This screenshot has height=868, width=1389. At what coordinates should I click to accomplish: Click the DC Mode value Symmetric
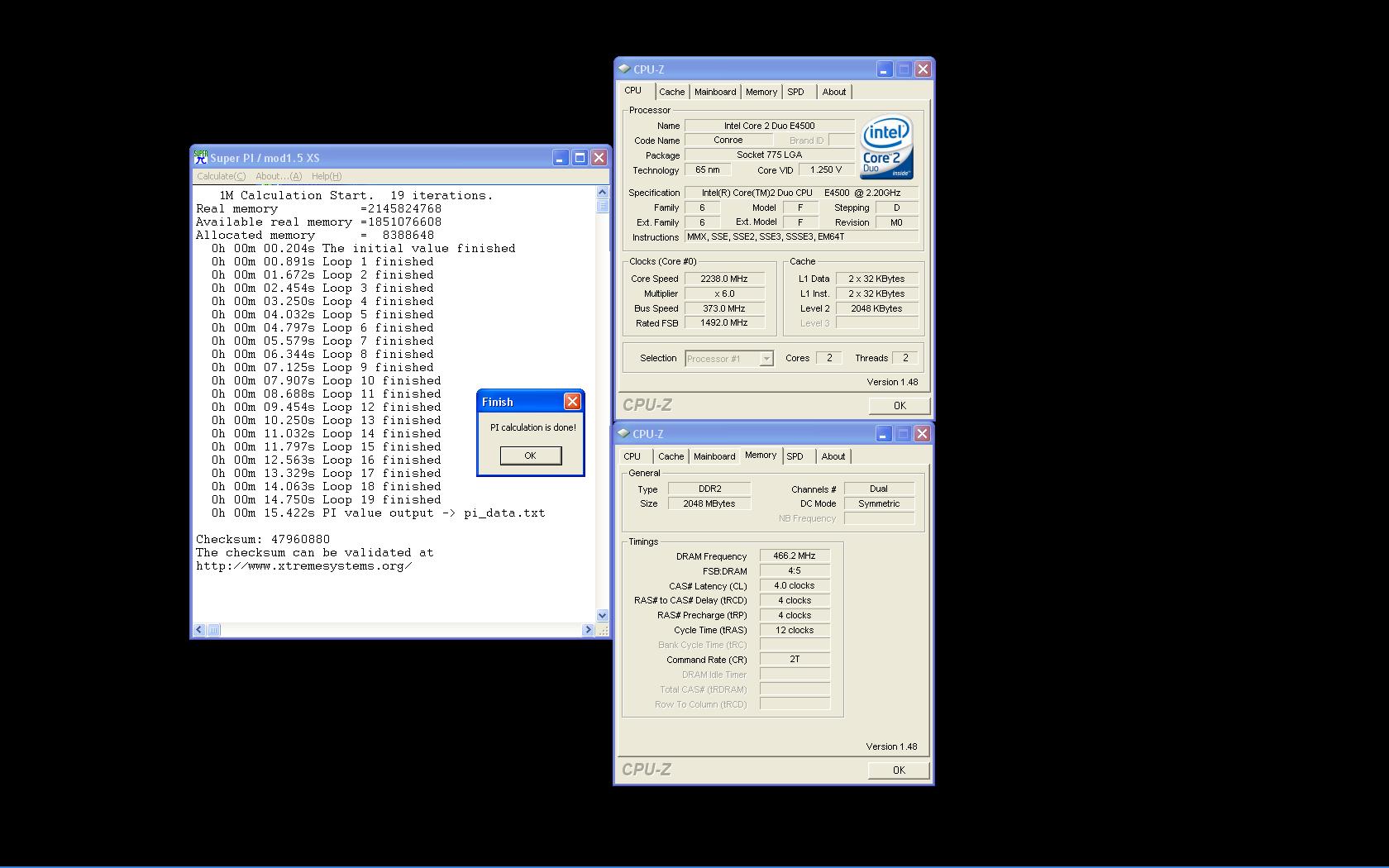(x=879, y=503)
